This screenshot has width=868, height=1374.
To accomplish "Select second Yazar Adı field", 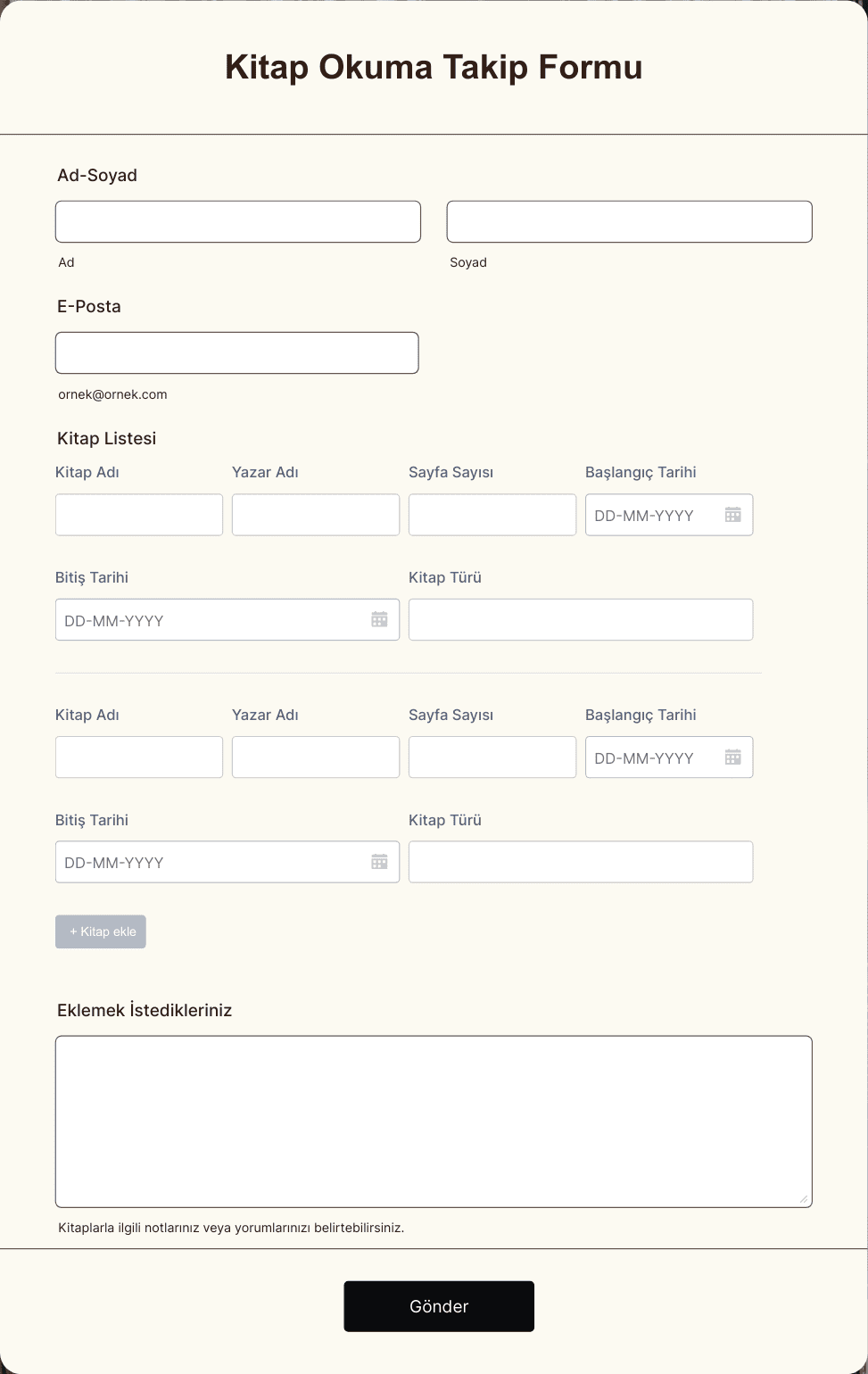I will (316, 757).
